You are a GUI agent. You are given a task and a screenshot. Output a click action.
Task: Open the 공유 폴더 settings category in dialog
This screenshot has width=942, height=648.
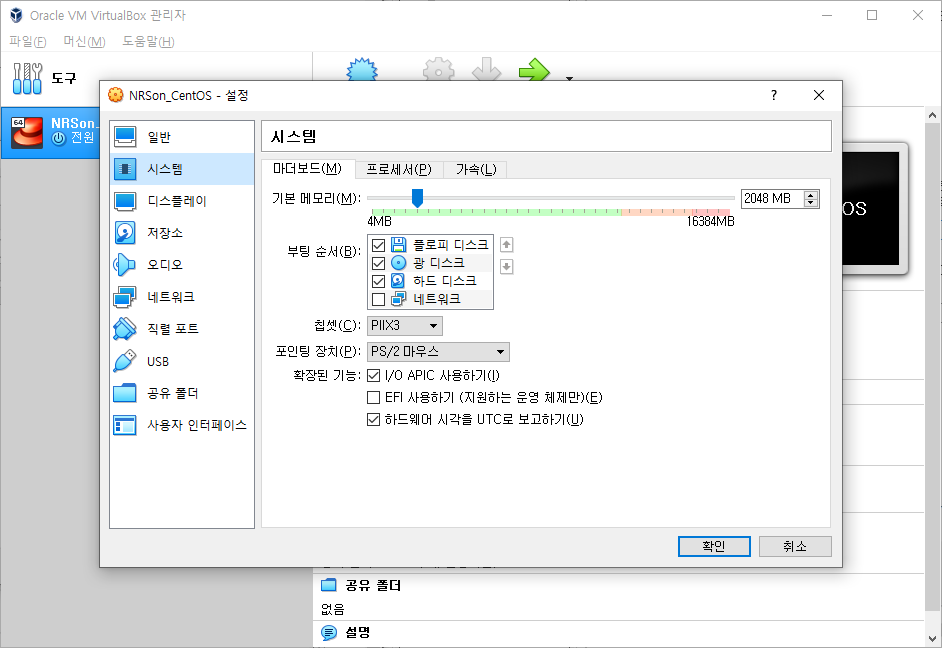[182, 393]
